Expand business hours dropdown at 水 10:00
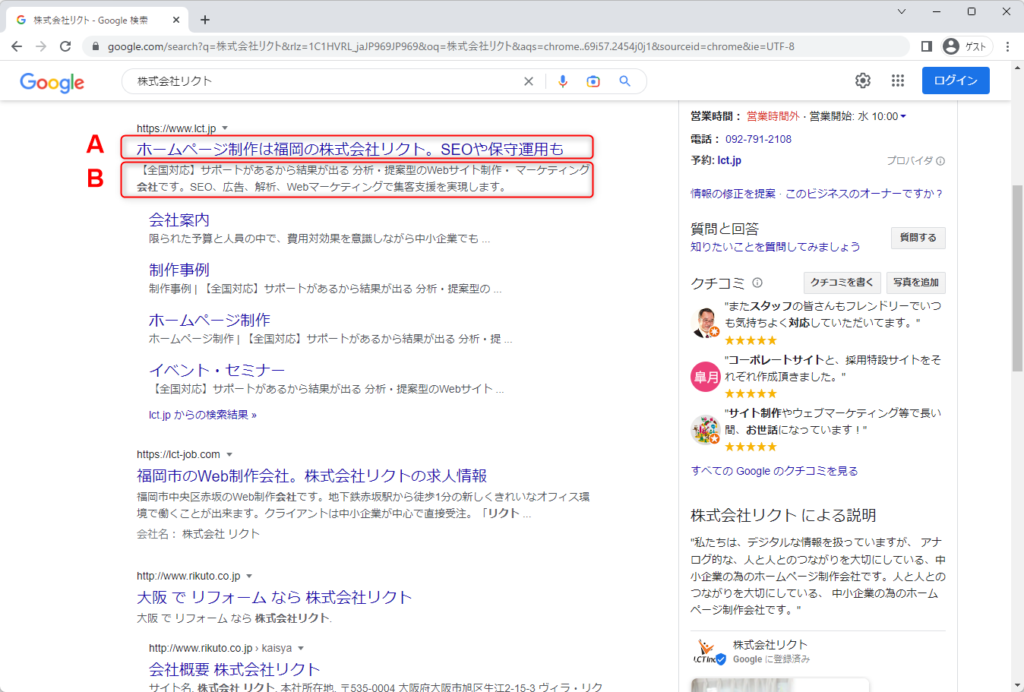The image size is (1024, 692). point(903,116)
